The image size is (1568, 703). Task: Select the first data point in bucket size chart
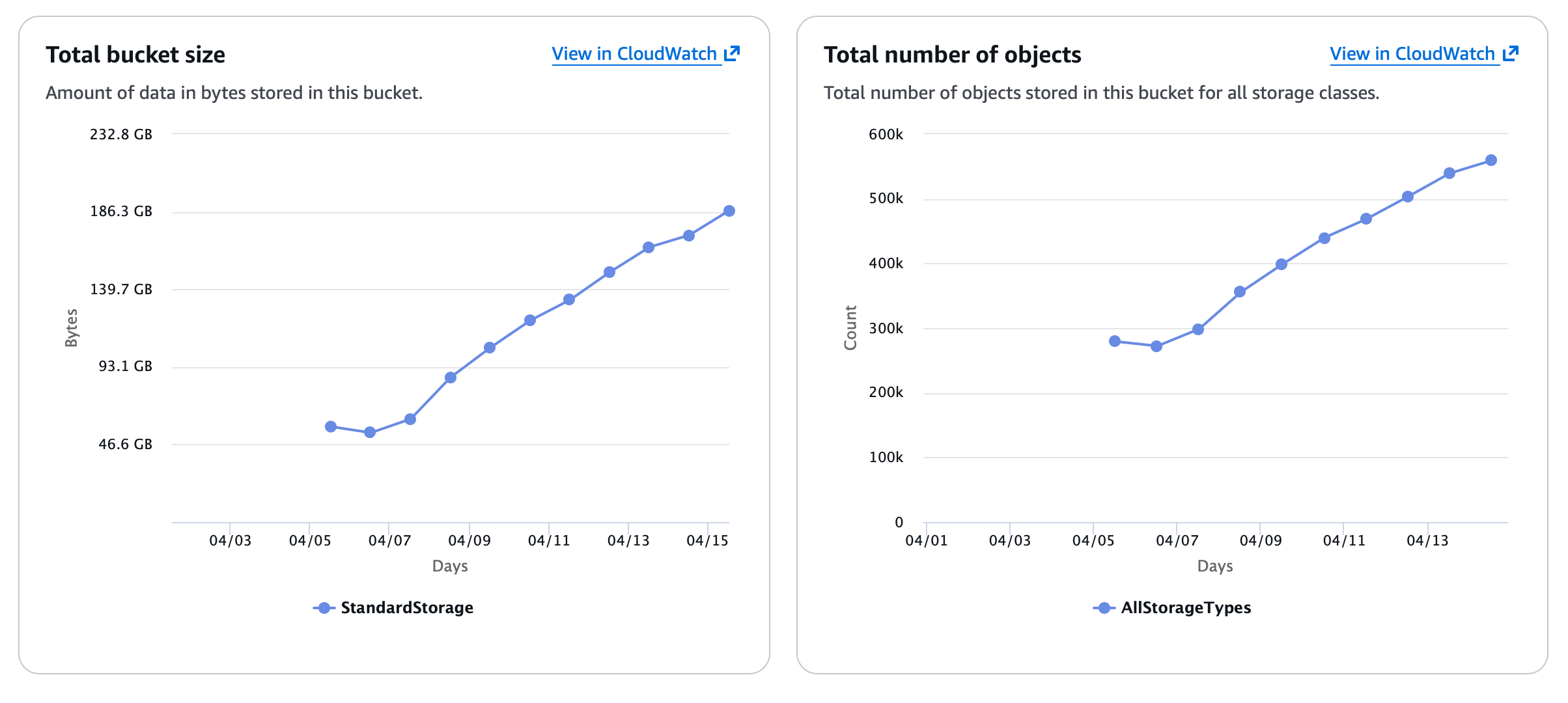pyautogui.click(x=331, y=427)
